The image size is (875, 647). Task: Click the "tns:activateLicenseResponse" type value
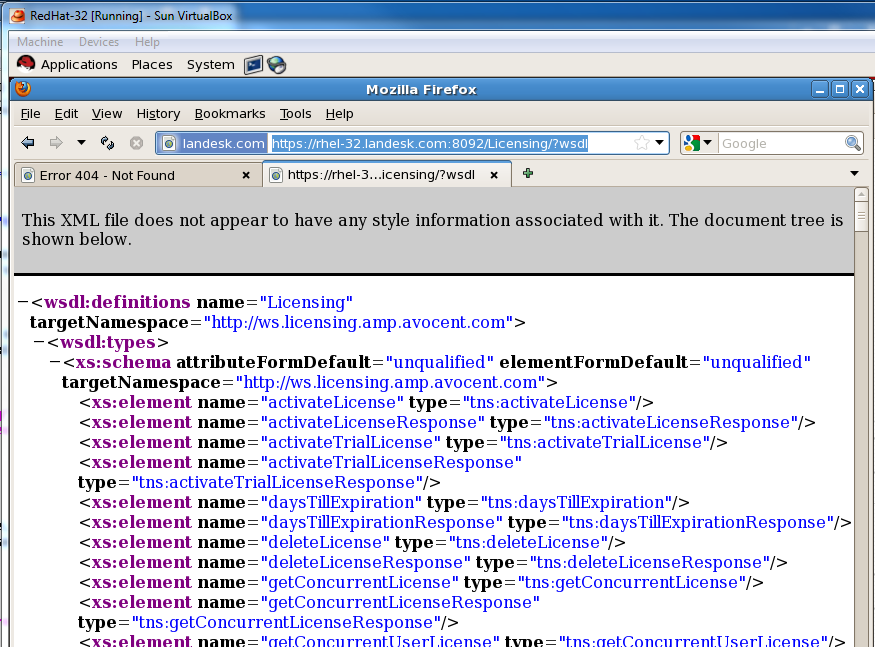[x=670, y=422]
